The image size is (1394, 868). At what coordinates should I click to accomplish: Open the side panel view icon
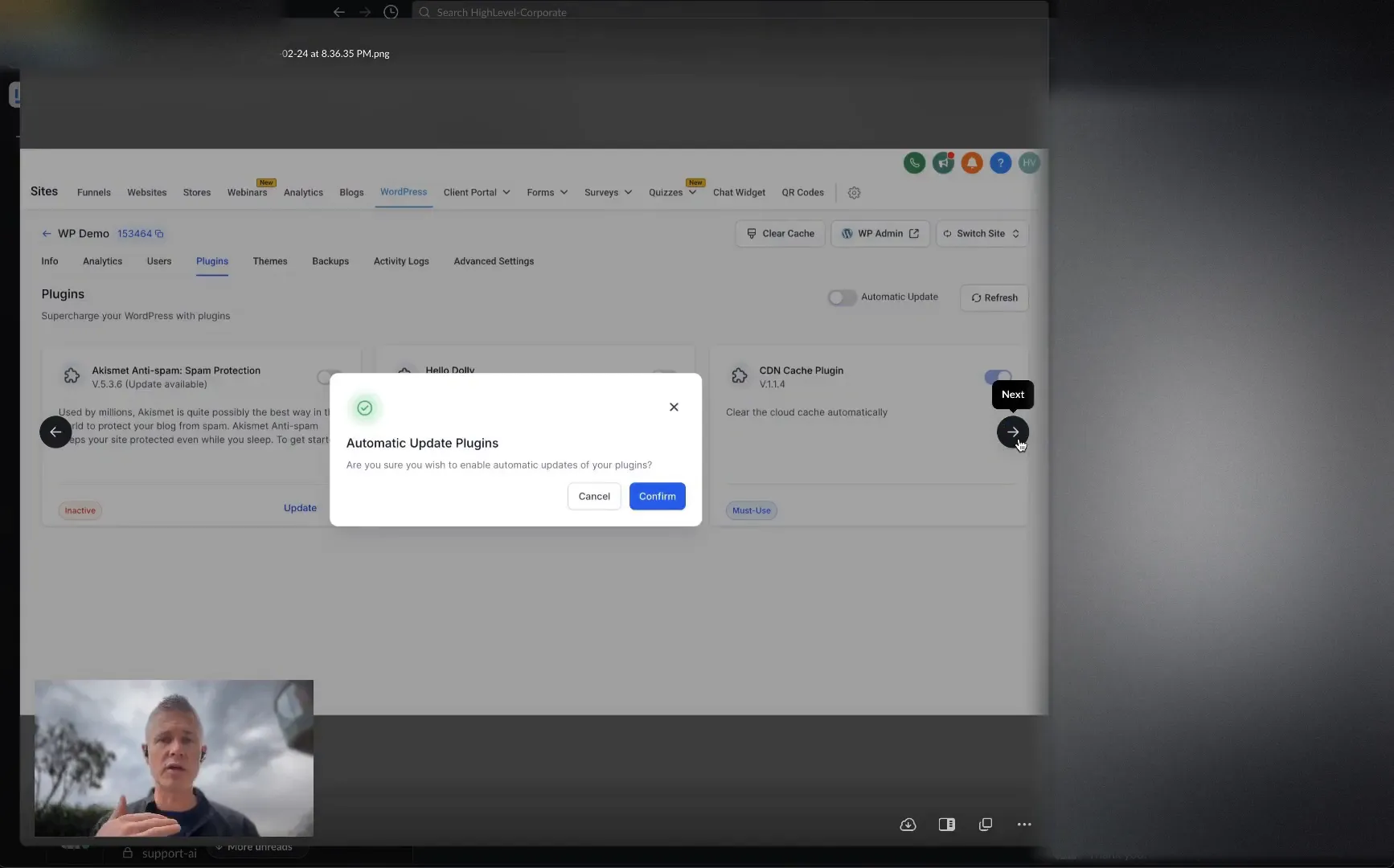tap(947, 825)
